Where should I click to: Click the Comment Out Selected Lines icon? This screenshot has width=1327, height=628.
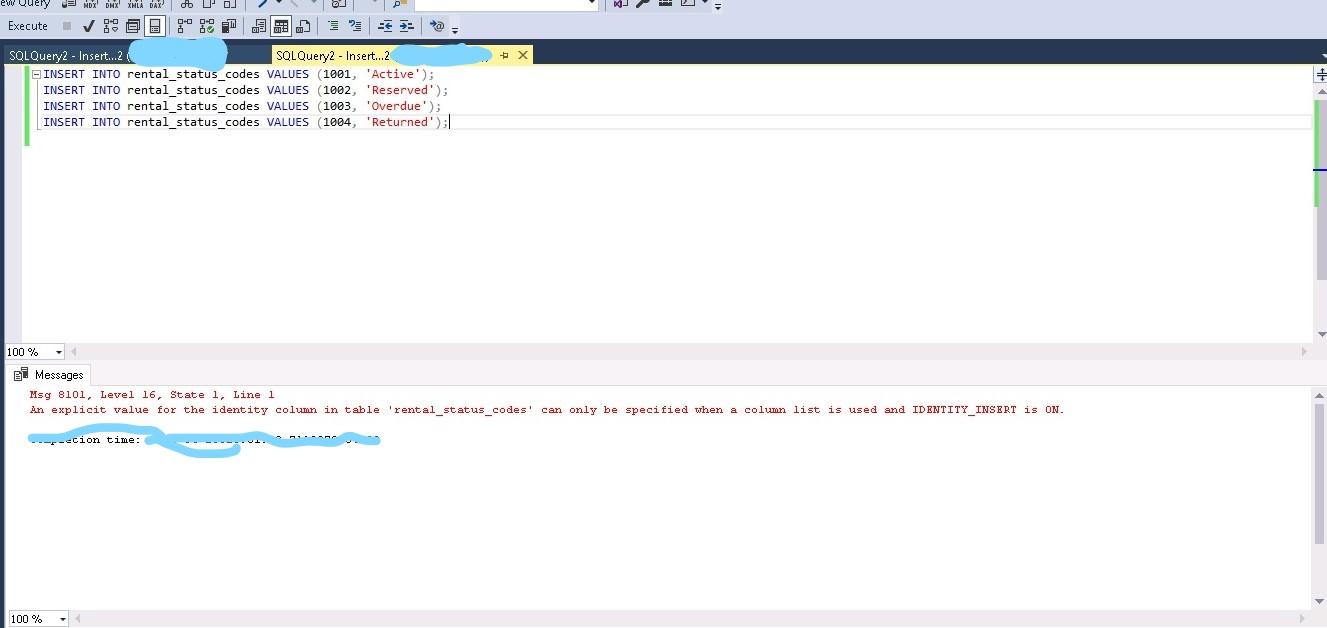(x=333, y=25)
